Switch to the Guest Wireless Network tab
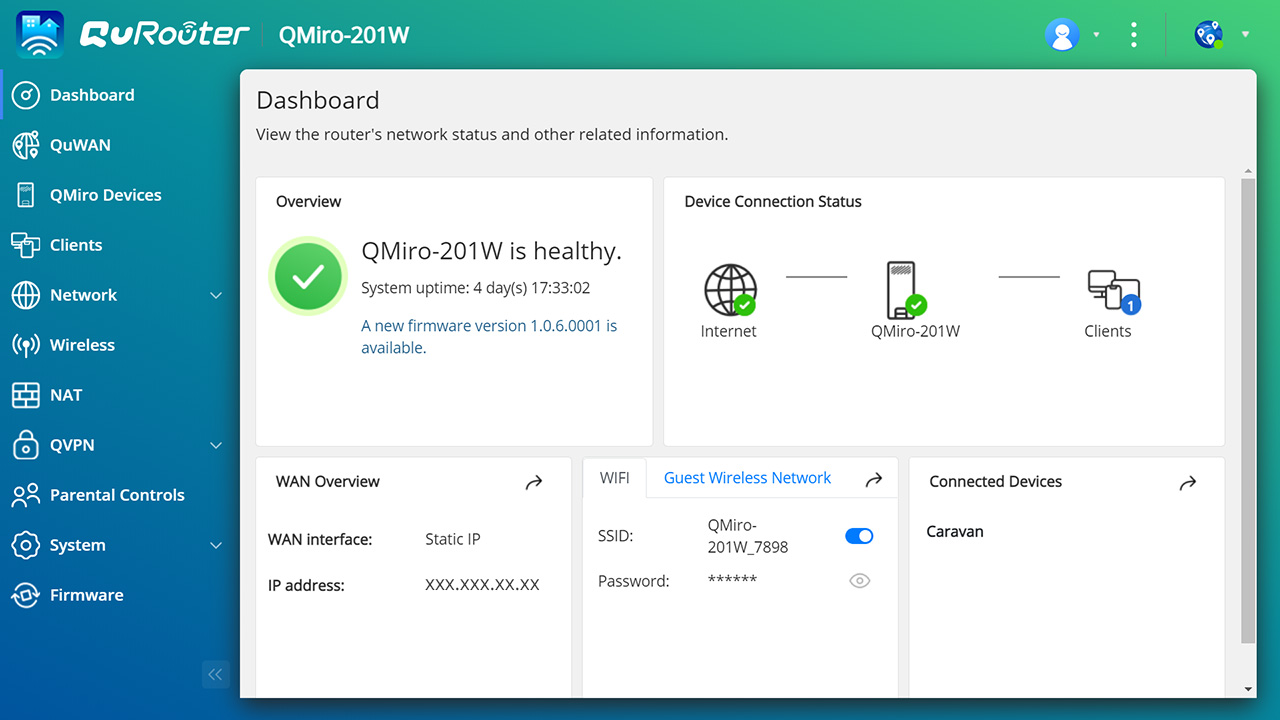Screen dimensions: 1280x720 [746, 477]
